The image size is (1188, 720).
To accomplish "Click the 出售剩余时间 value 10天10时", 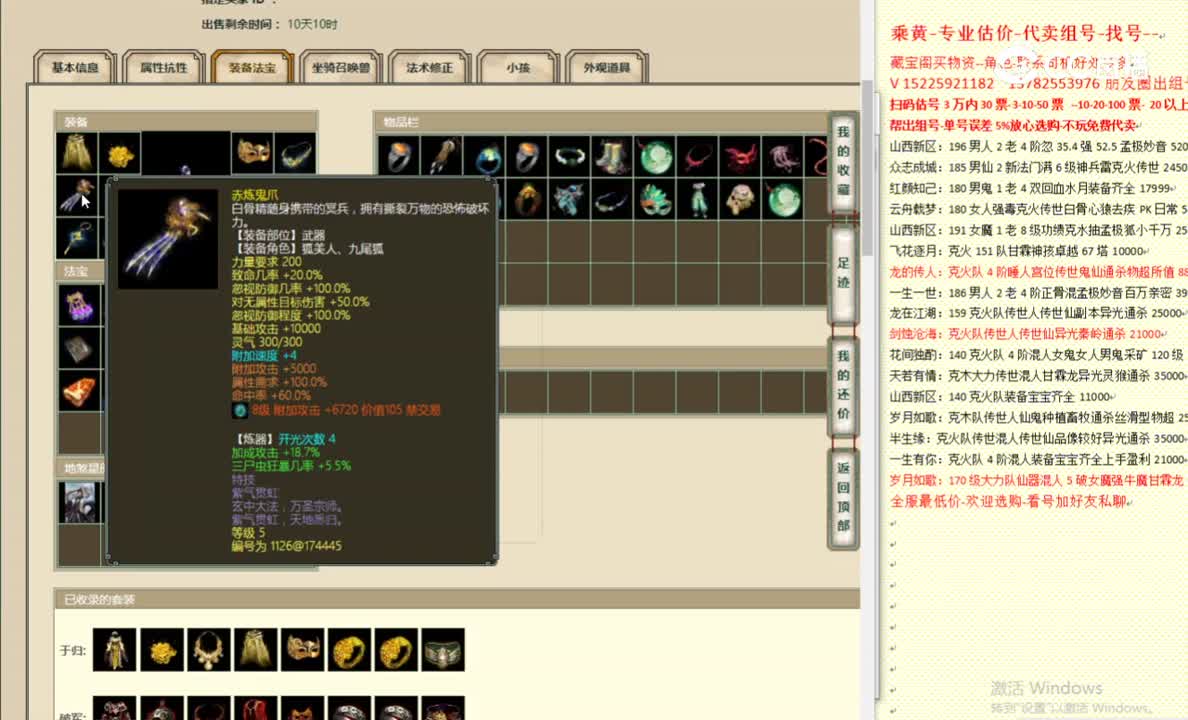I will point(312,24).
